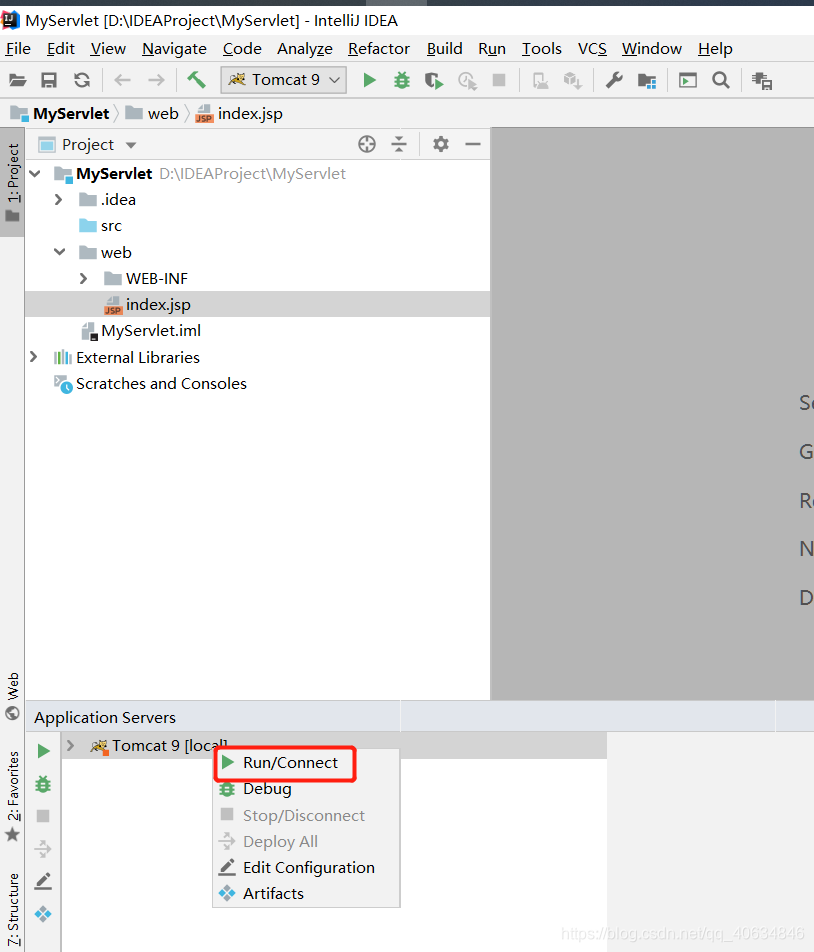Click the Locate/Scroll from Source target icon
The width and height of the screenshot is (814, 952).
367,144
